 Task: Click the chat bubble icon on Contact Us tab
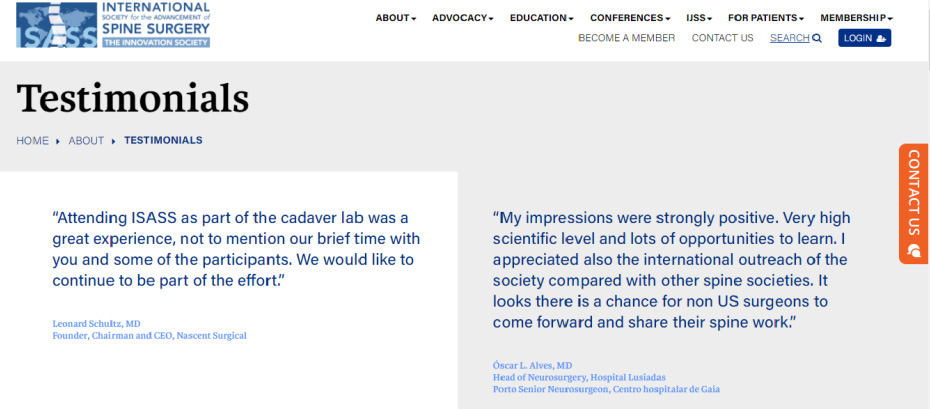[x=914, y=251]
